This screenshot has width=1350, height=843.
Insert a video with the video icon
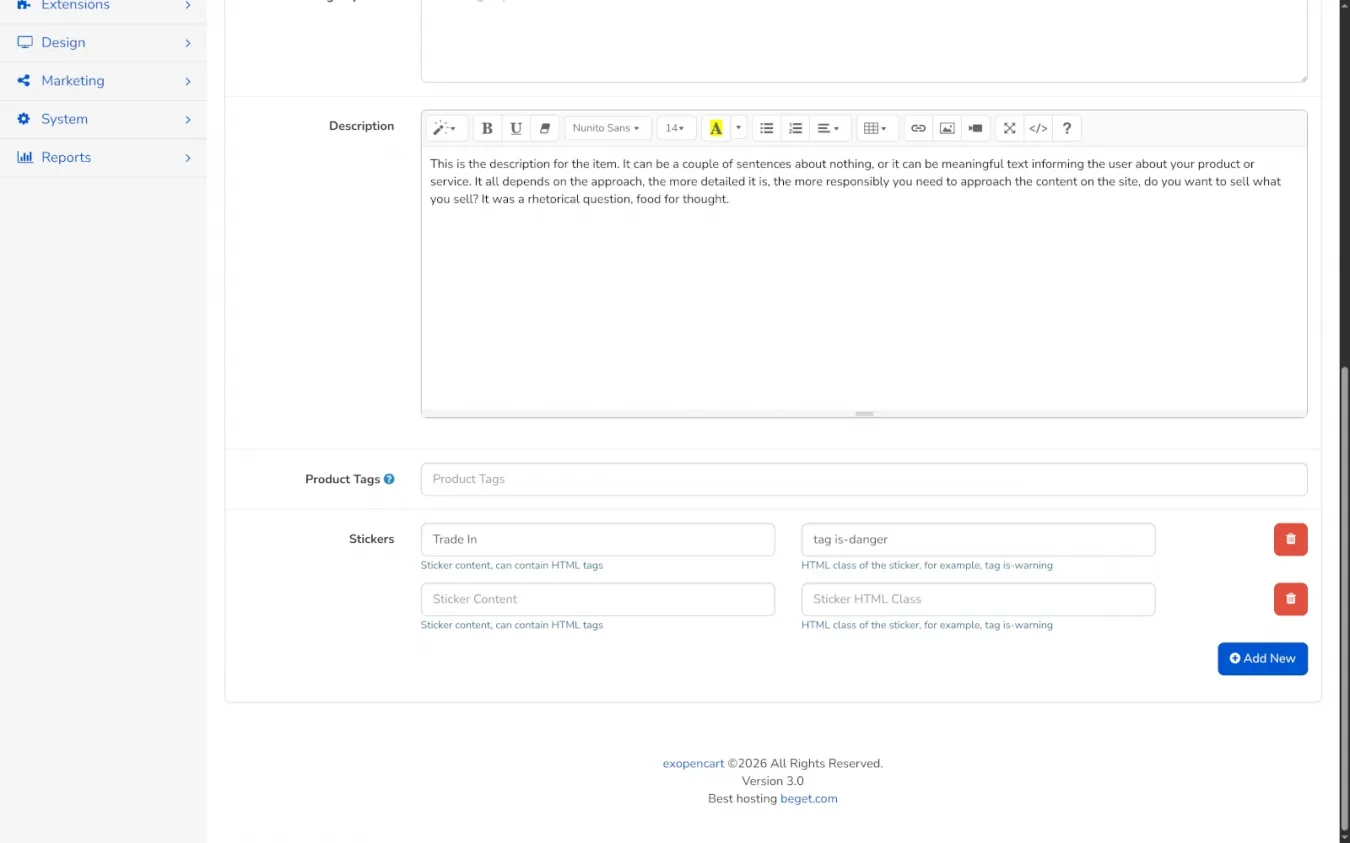point(975,128)
